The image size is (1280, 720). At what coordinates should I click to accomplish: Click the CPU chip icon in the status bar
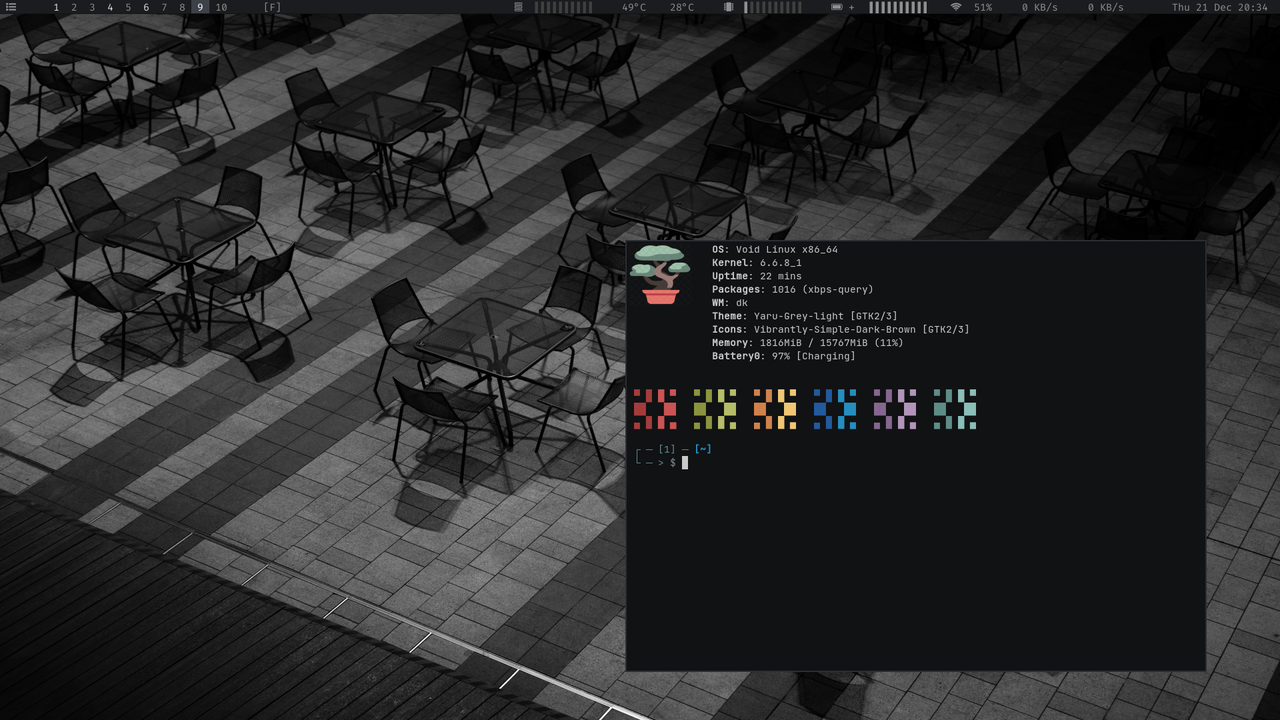(518, 7)
